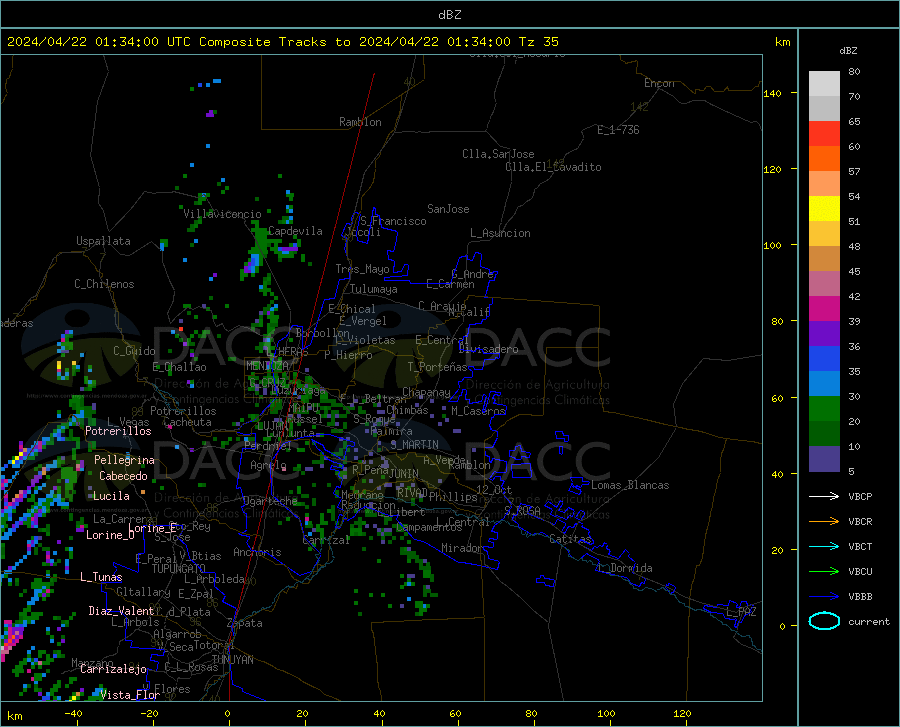Click the TUPUNGATO map label
900x727 pixels.
click(179, 569)
